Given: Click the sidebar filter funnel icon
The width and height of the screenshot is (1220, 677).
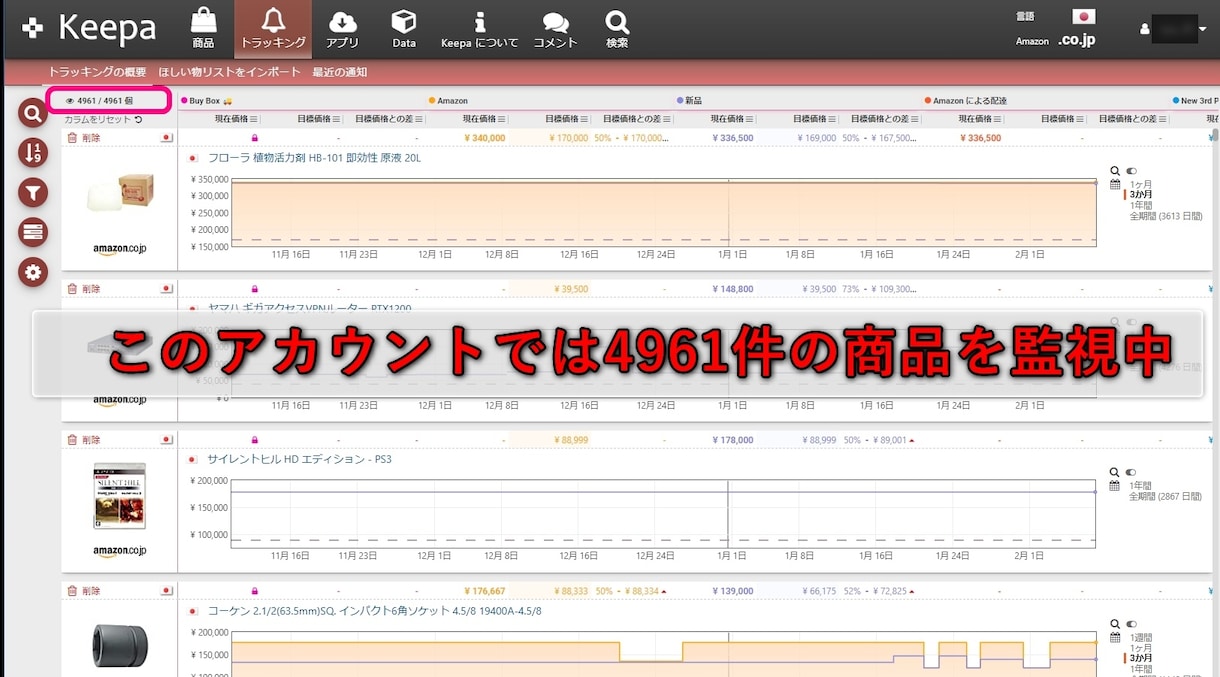Looking at the screenshot, I should coord(33,192).
